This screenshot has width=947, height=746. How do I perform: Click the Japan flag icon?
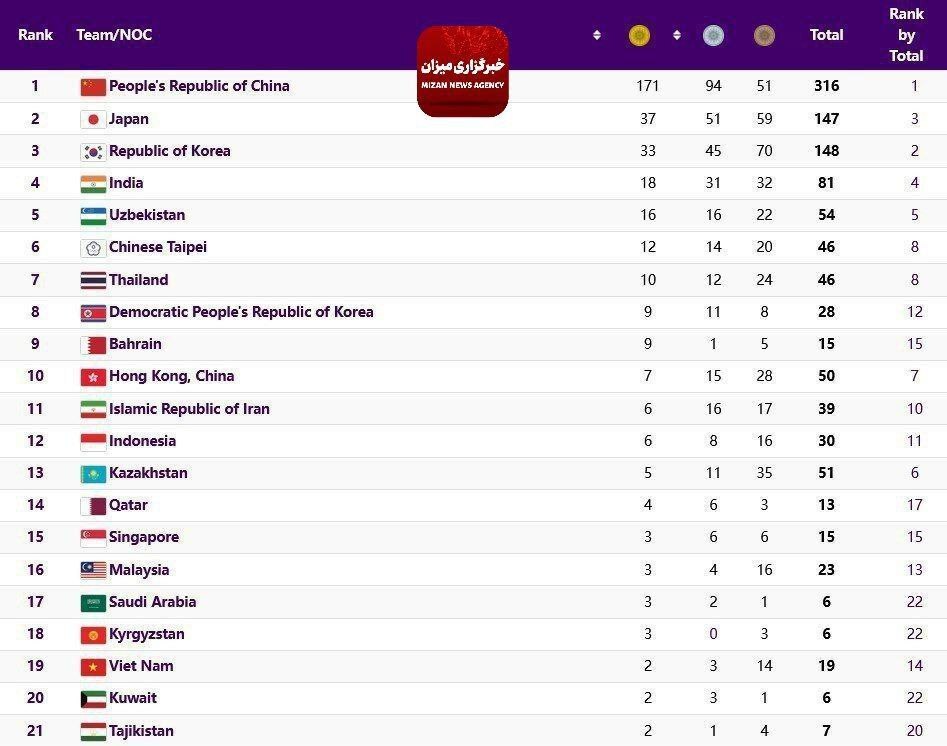(93, 119)
